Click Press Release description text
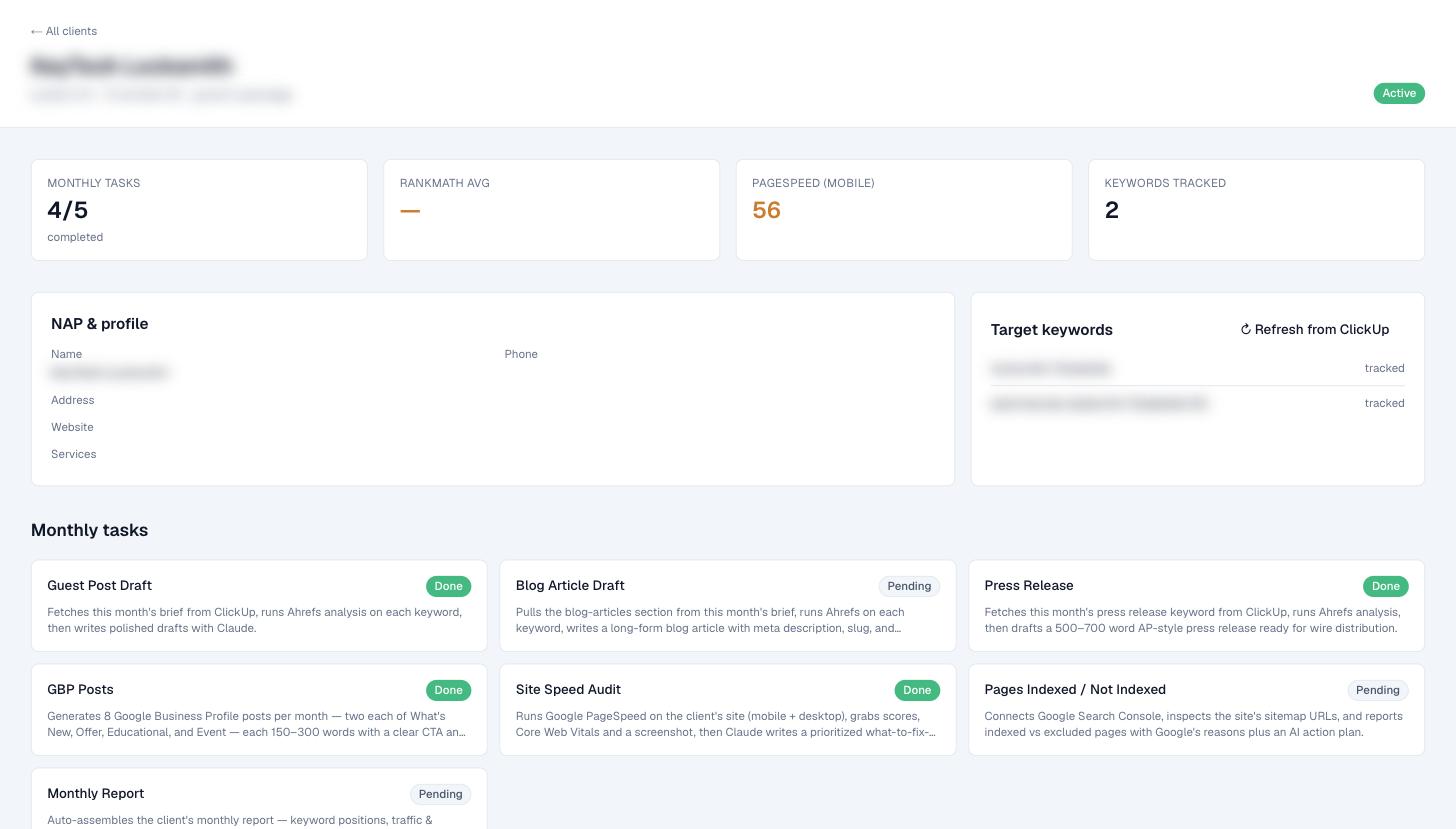Image resolution: width=1456 pixels, height=829 pixels. pyautogui.click(x=1192, y=620)
